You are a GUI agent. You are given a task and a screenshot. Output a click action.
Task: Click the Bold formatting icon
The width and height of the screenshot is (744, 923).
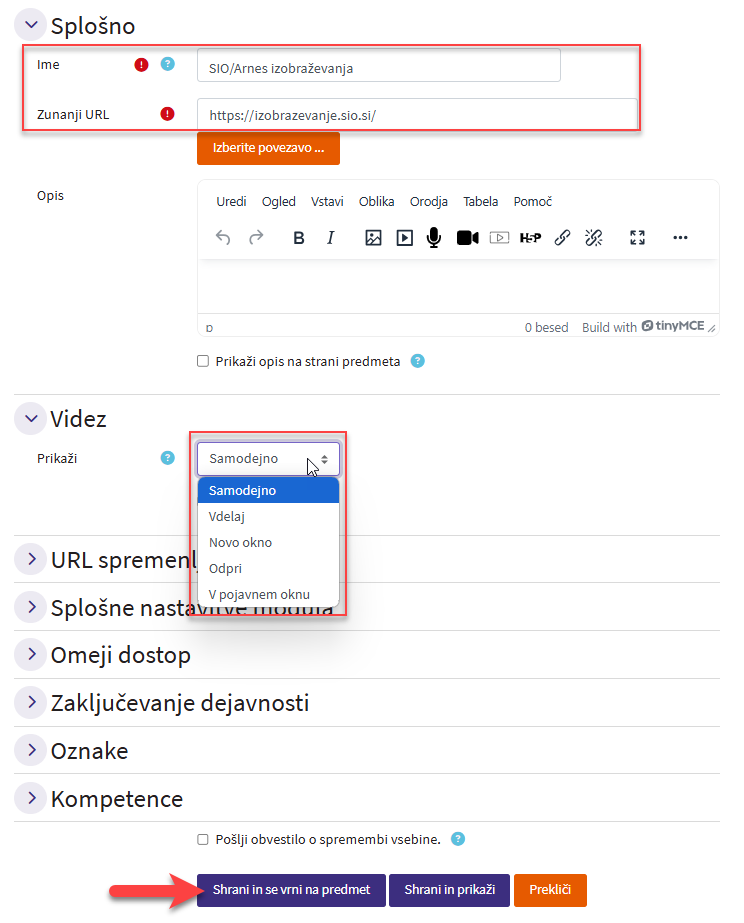tap(298, 238)
